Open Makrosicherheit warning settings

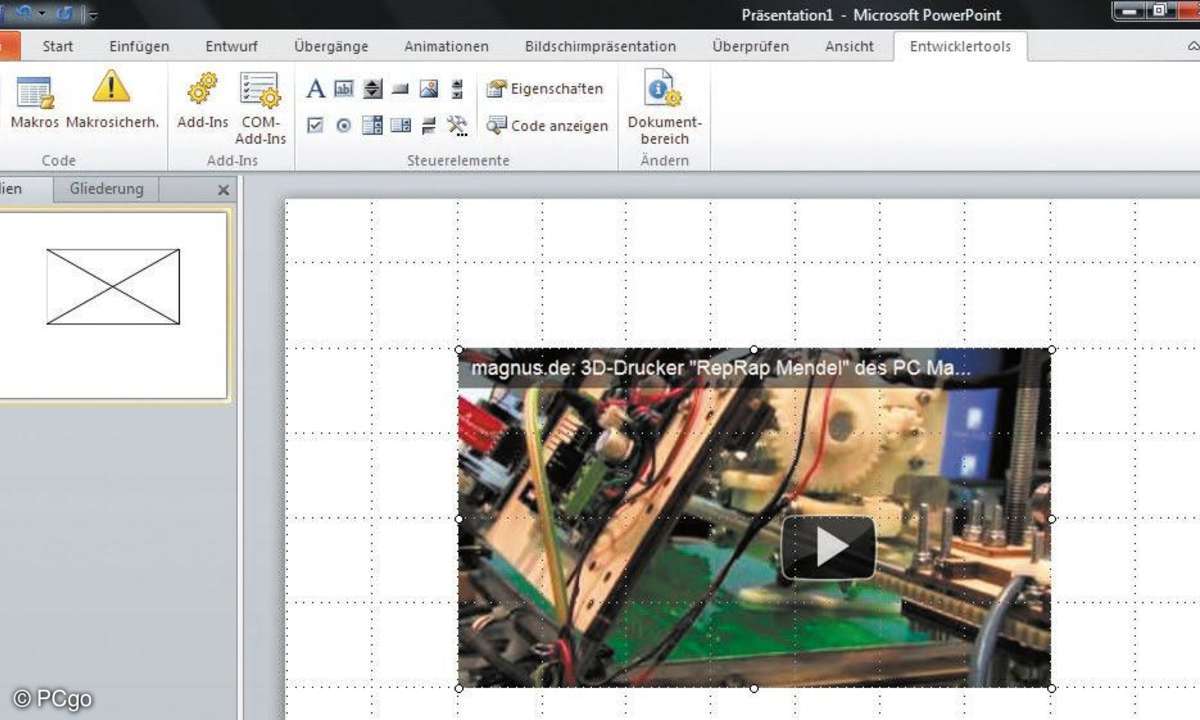[112, 101]
